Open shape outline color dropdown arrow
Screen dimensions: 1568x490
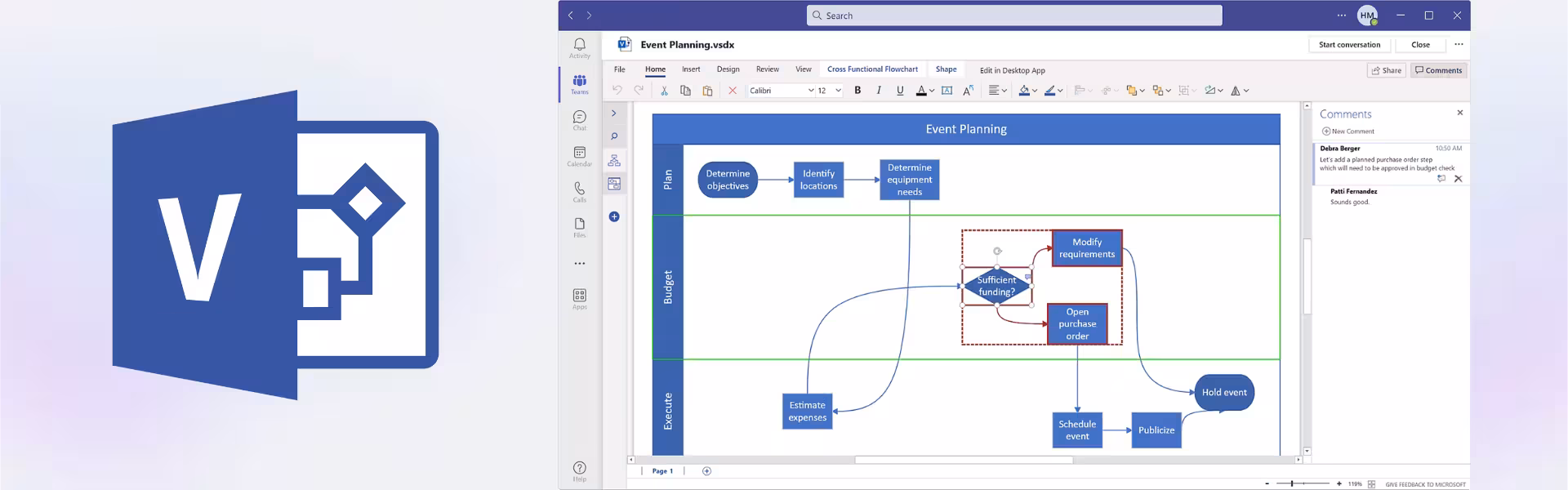(1060, 91)
